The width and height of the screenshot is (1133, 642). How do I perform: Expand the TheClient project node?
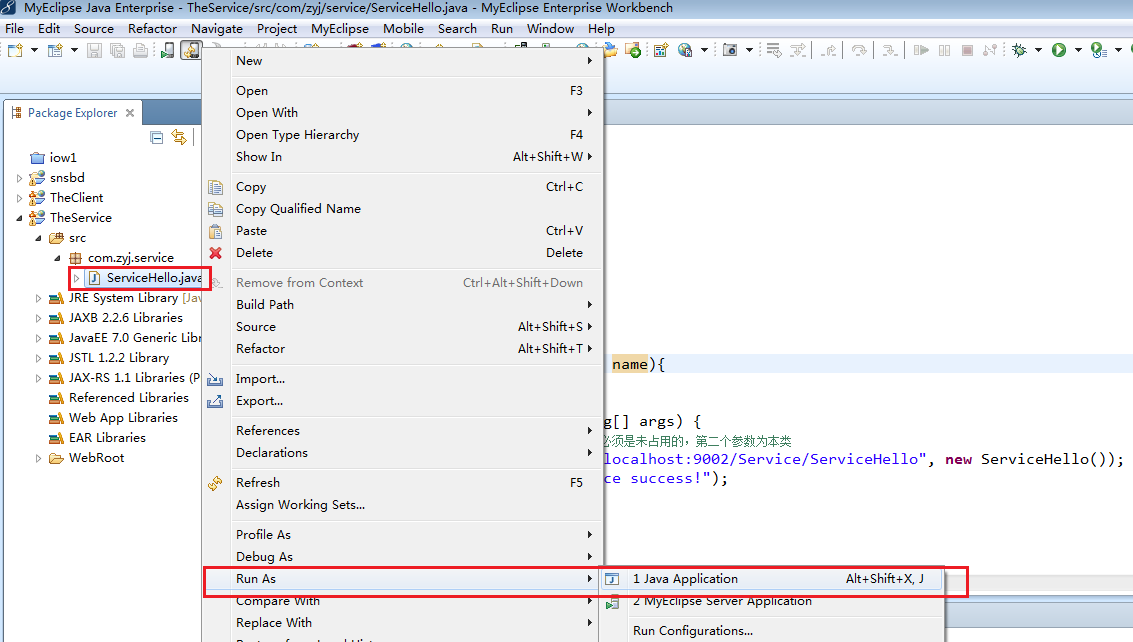click(20, 198)
